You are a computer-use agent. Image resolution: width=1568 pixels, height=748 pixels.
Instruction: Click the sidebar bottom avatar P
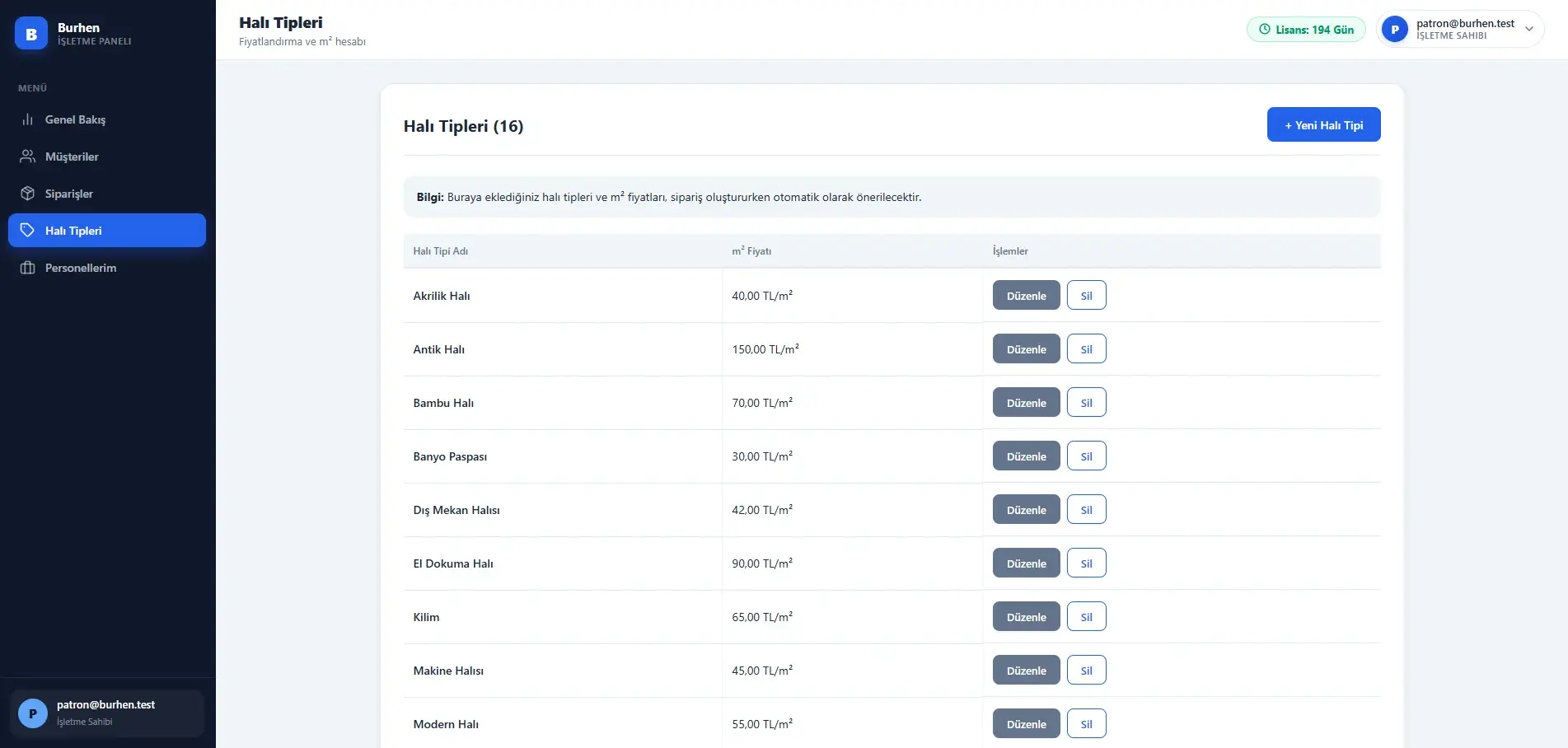(33, 713)
